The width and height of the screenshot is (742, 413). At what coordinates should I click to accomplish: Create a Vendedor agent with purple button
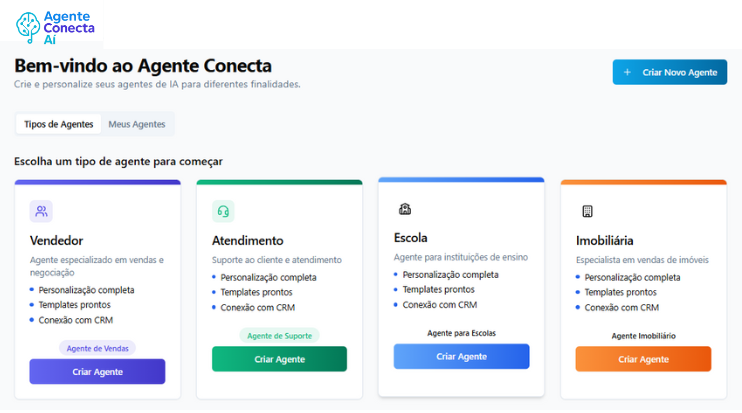[x=97, y=371]
